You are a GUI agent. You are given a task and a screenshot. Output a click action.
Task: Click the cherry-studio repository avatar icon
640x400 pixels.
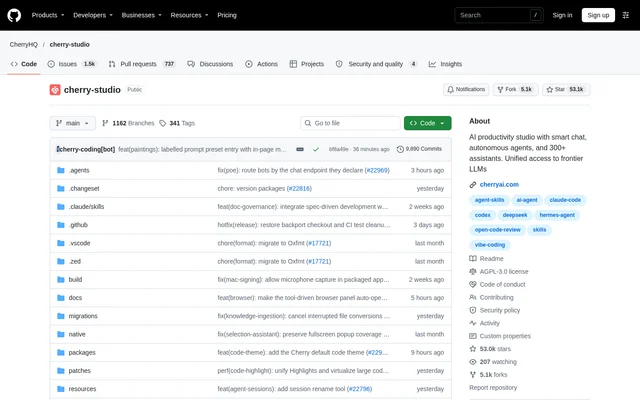[55, 90]
